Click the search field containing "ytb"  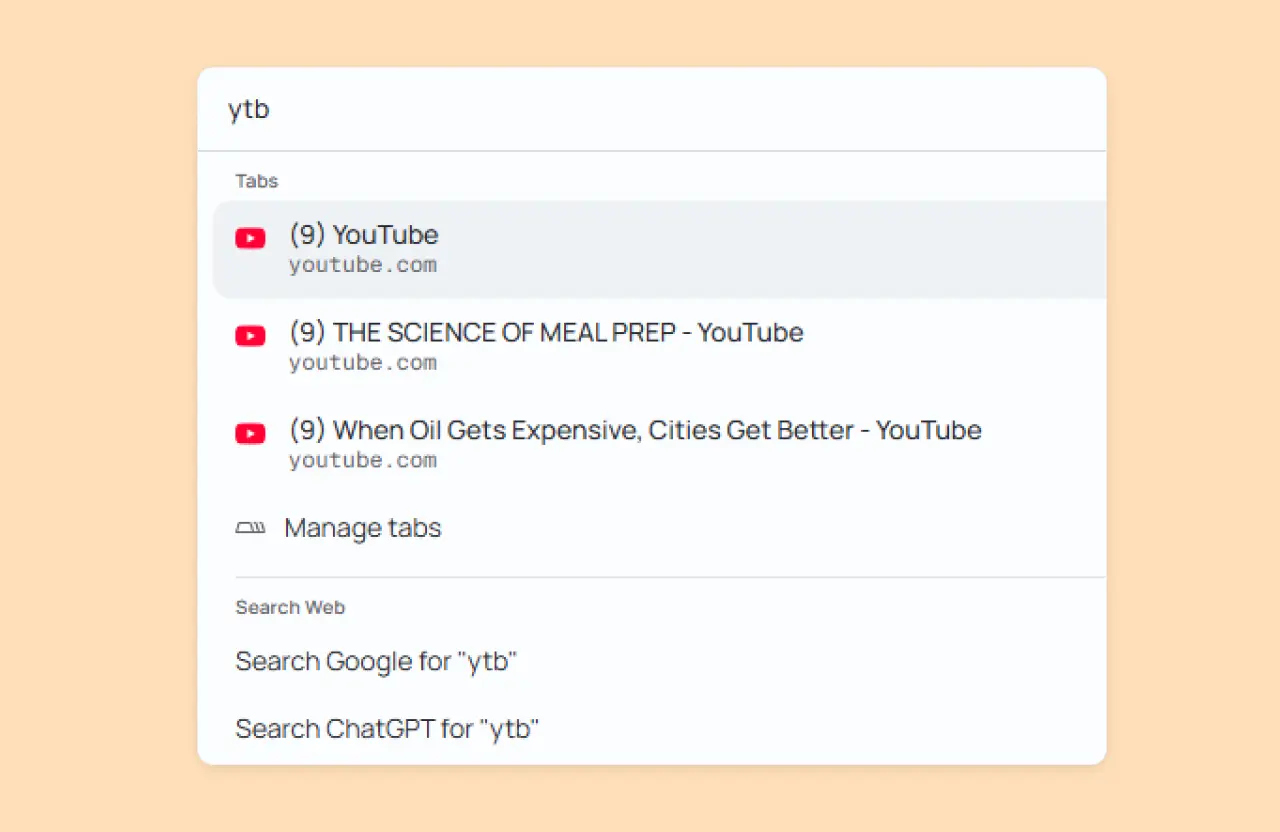click(652, 110)
